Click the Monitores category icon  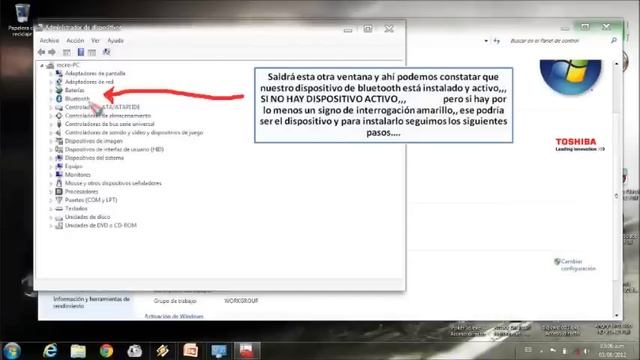59,175
